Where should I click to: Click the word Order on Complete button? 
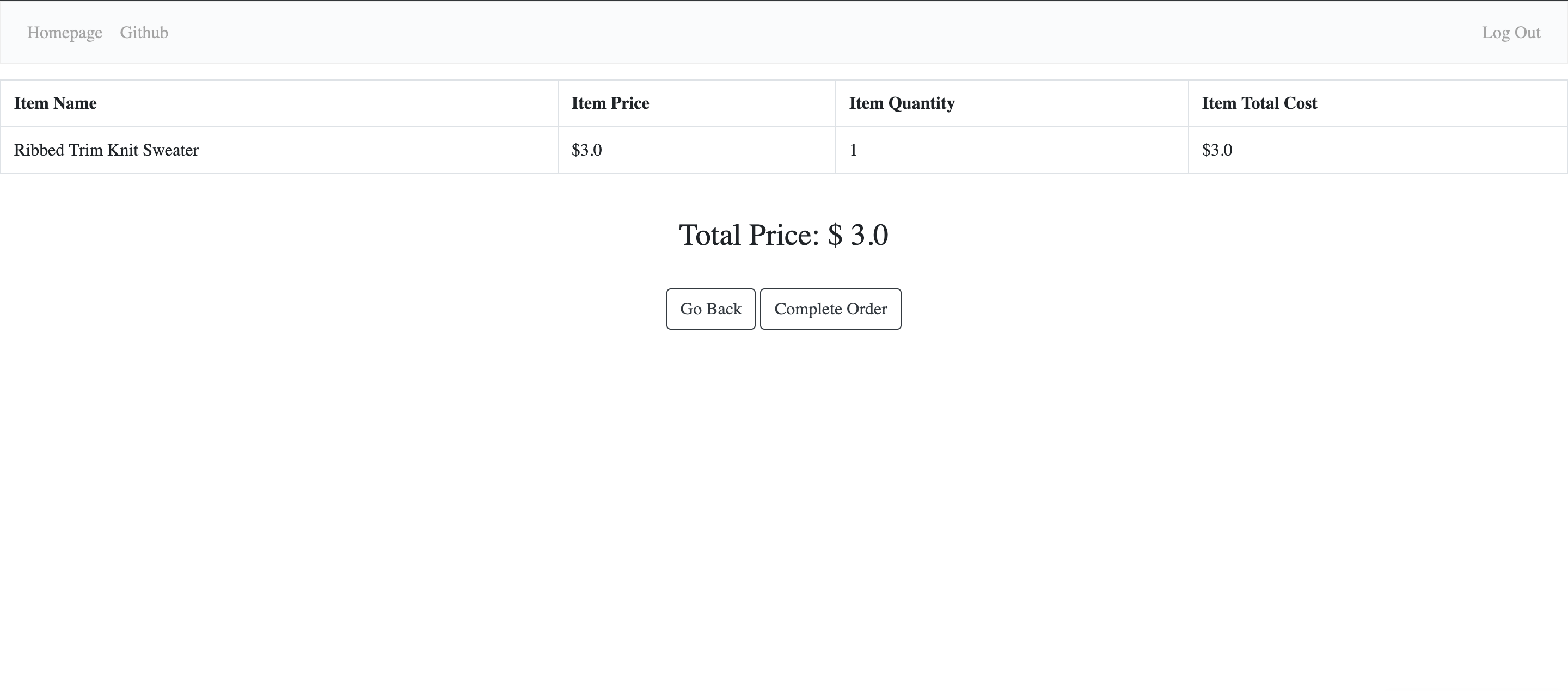867,309
